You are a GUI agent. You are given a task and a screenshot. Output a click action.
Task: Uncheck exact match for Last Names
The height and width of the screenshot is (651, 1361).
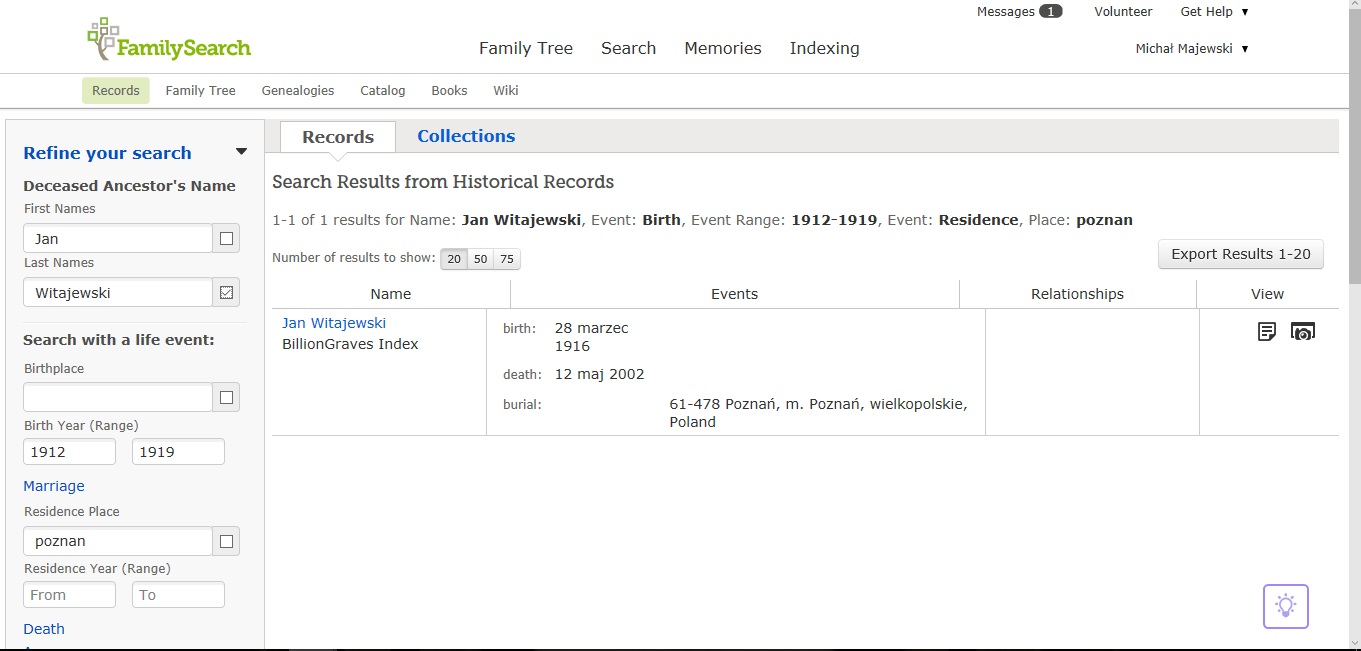click(x=226, y=293)
